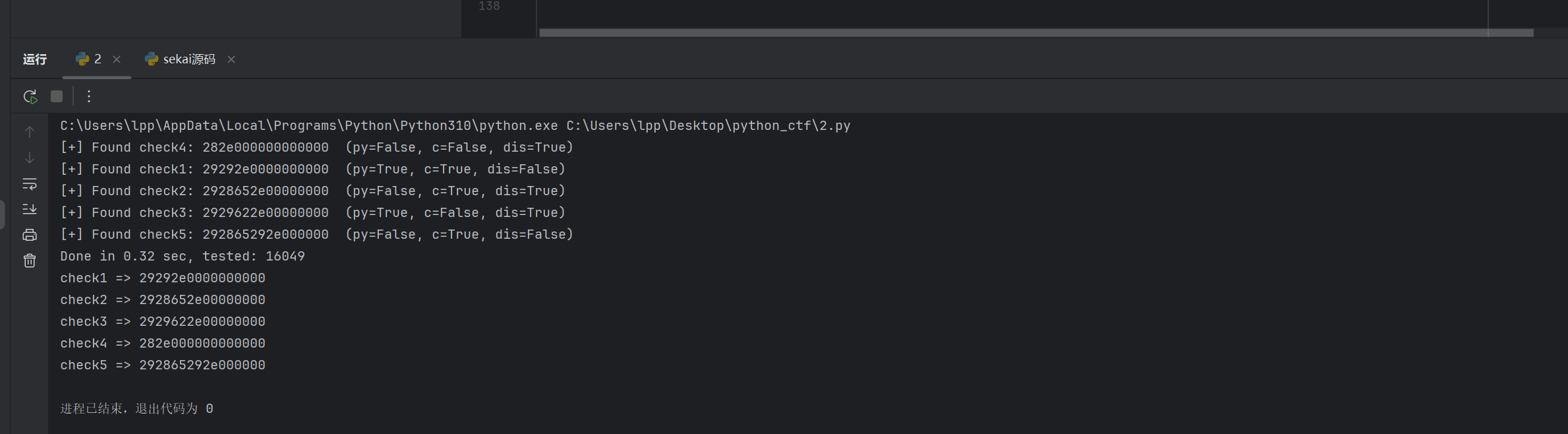Click the down arrow in the console sidebar
Screen dimensions: 1568x434
click(30, 158)
